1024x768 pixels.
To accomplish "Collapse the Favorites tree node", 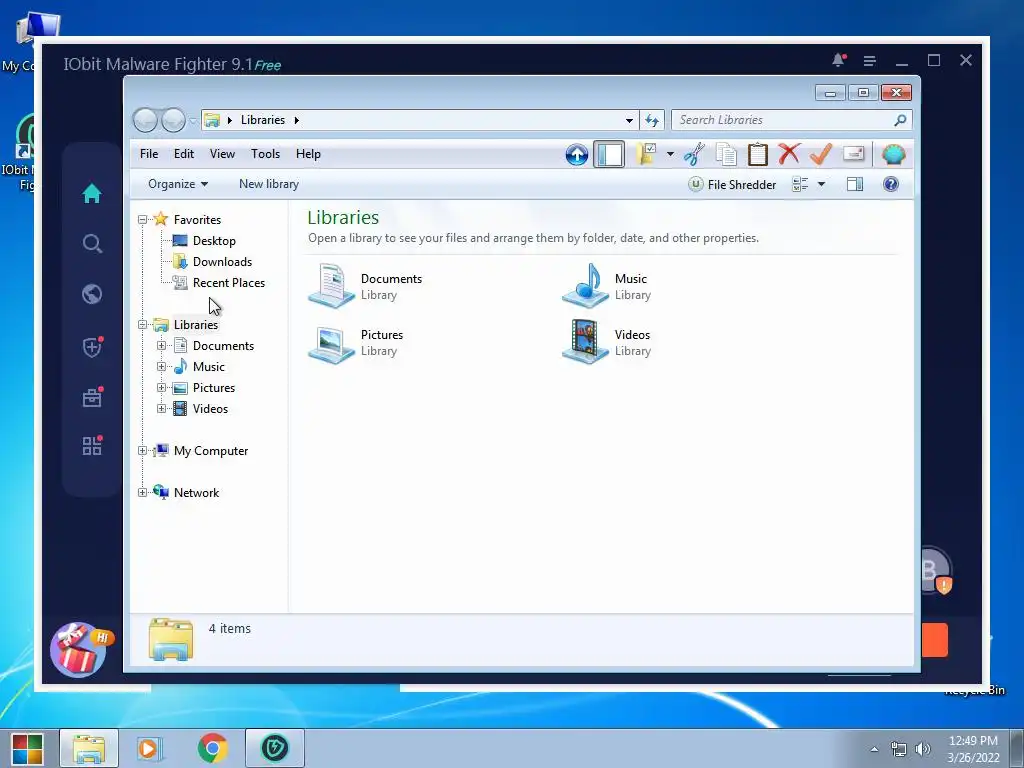I will 142,220.
